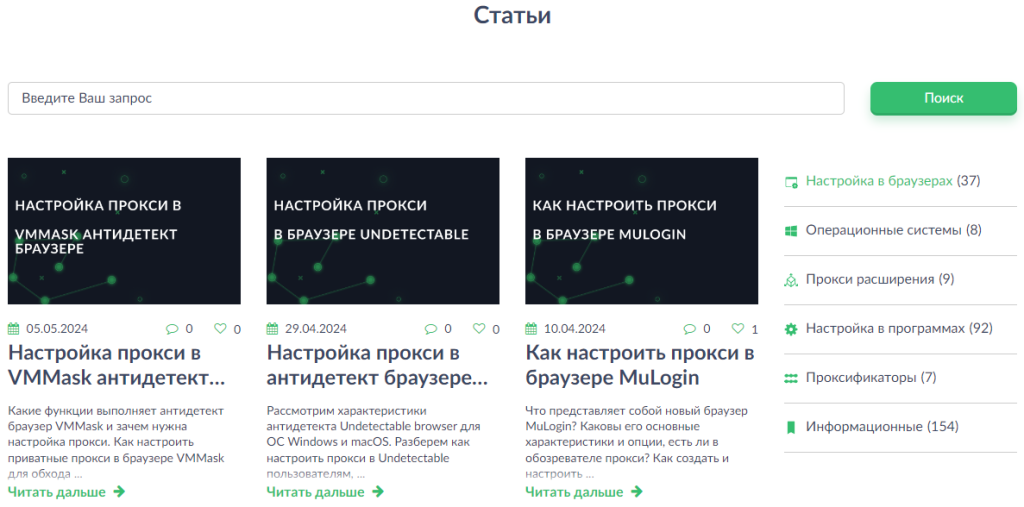Open the 'Настройка в программах (92)' category
Screen dimensions: 1024x507
click(x=899, y=329)
